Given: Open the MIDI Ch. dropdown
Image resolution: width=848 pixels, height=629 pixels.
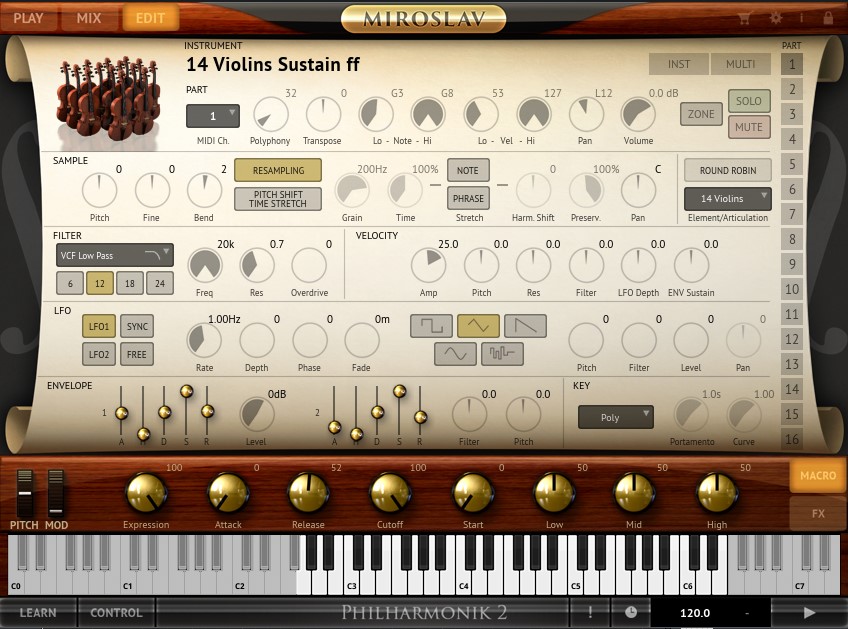Looking at the screenshot, I should click(213, 116).
